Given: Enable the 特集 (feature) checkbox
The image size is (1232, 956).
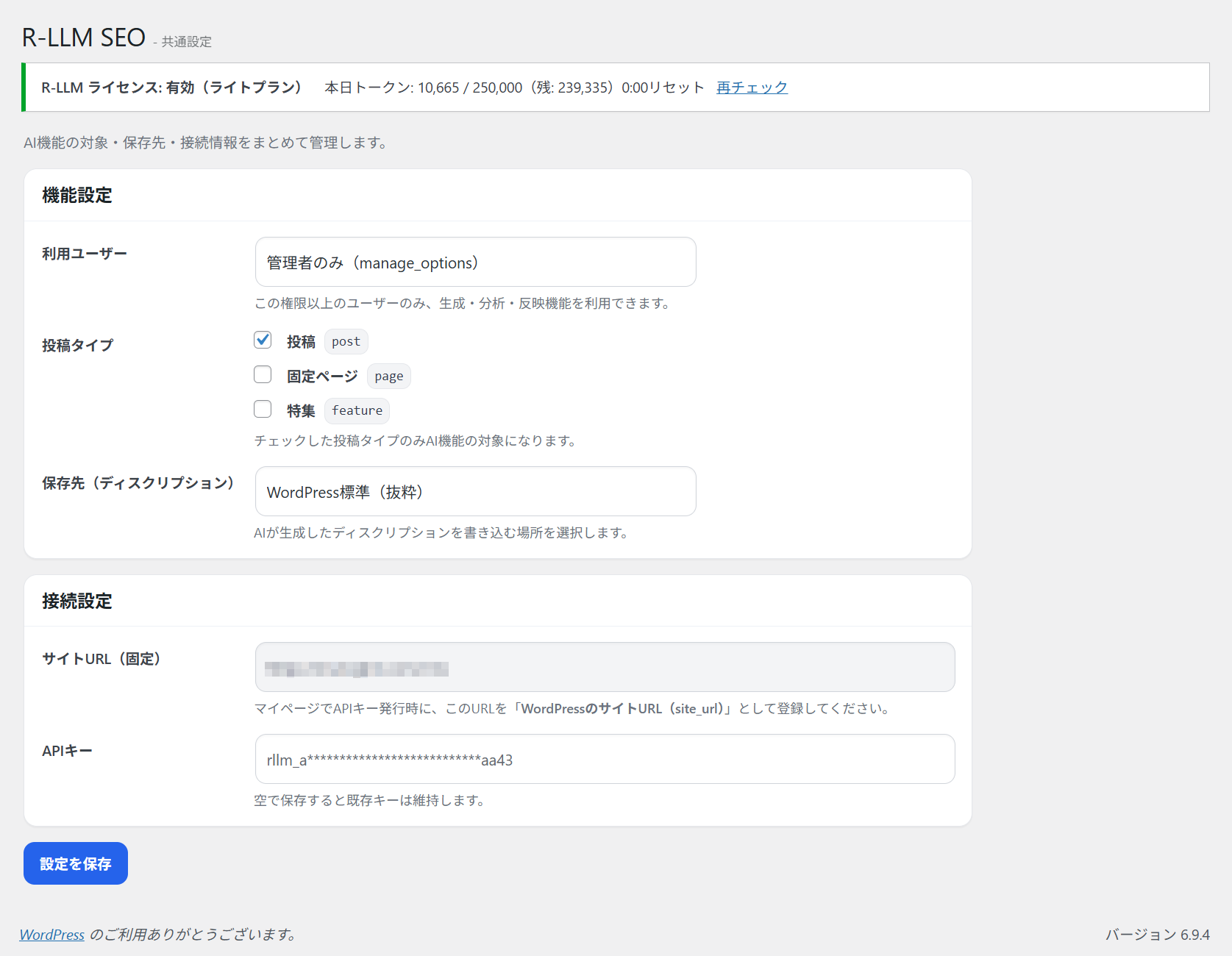Looking at the screenshot, I should point(263,409).
